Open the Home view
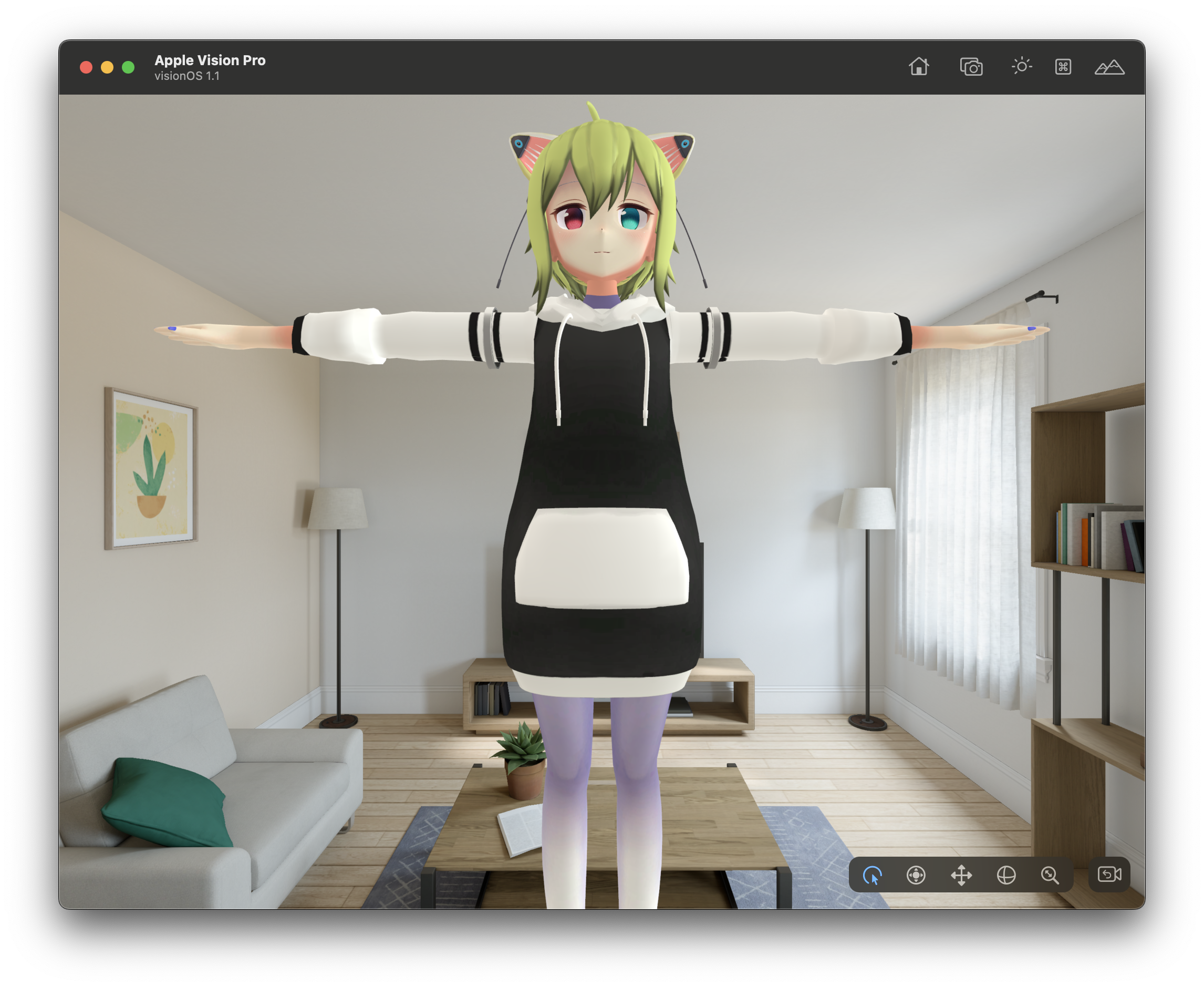 point(919,67)
